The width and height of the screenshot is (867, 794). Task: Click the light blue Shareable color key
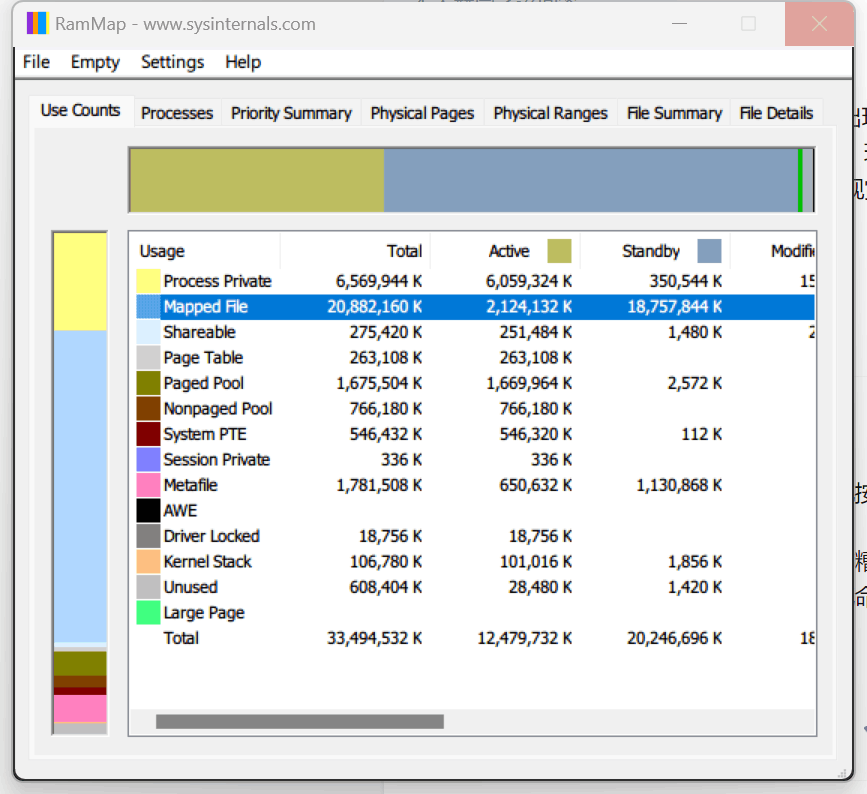(146, 332)
